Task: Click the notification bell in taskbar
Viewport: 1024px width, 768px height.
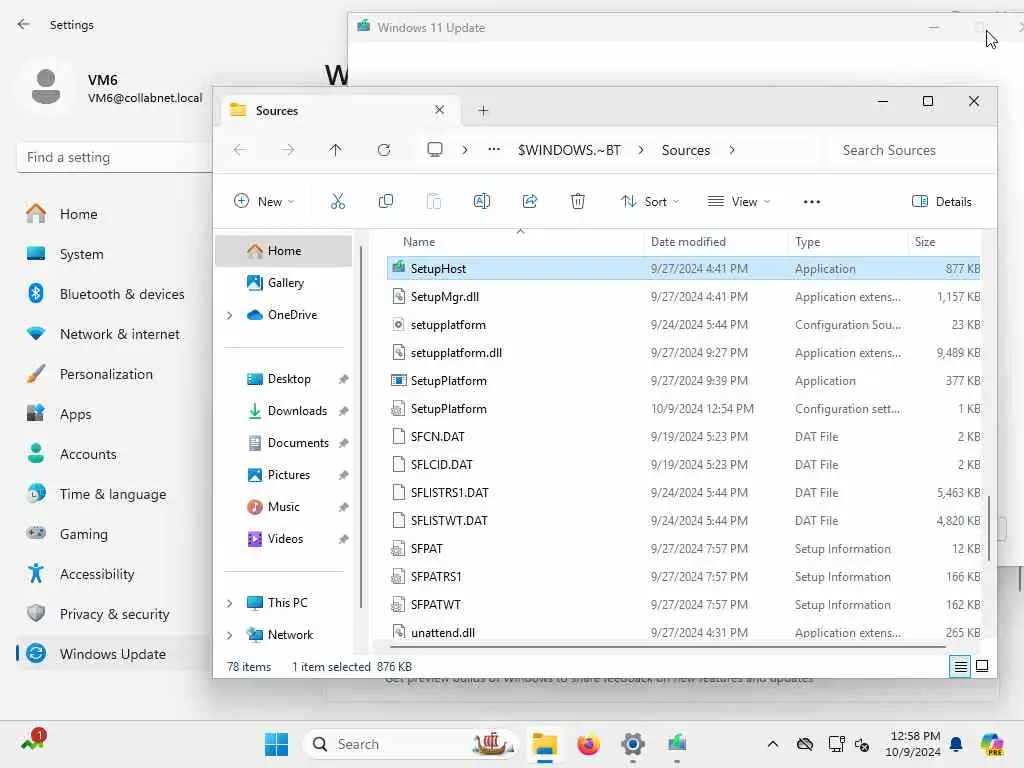Action: tap(956, 744)
